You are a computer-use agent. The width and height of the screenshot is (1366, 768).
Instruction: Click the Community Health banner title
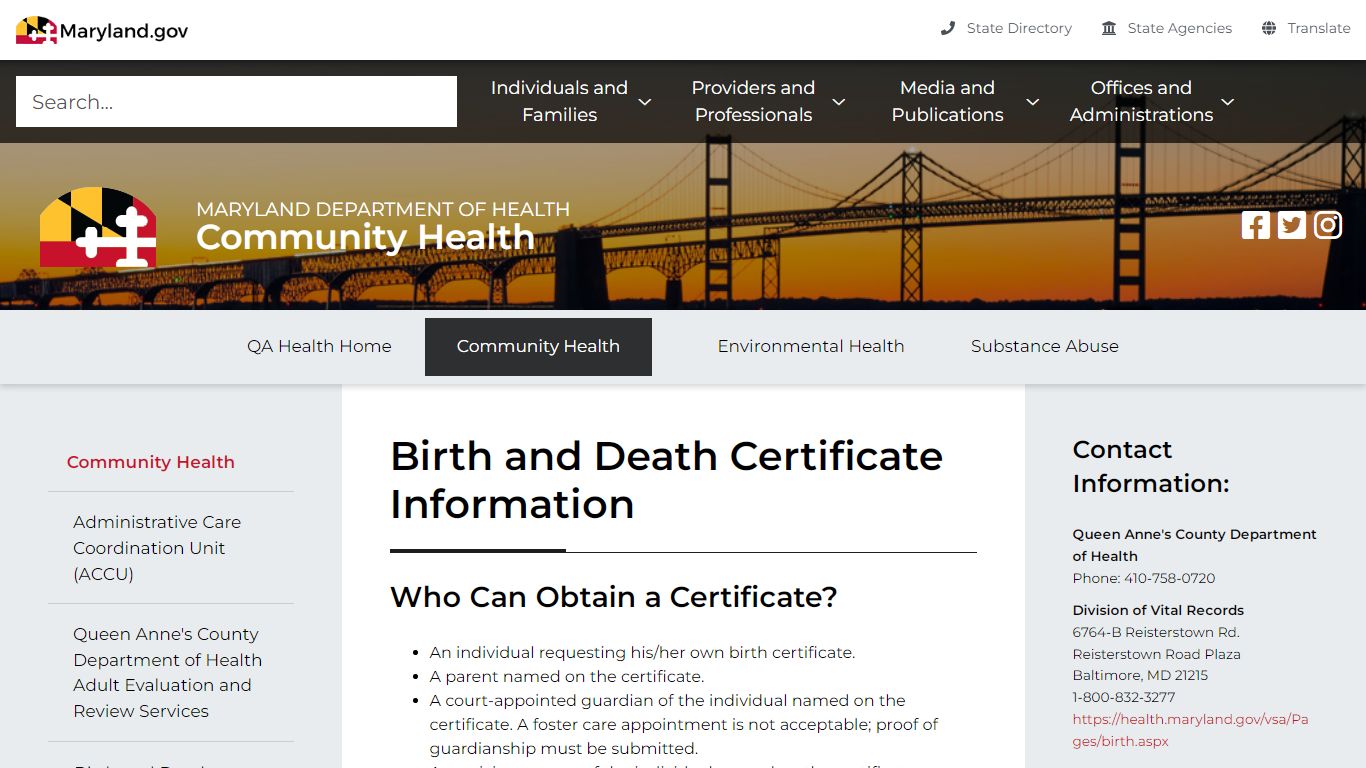365,238
